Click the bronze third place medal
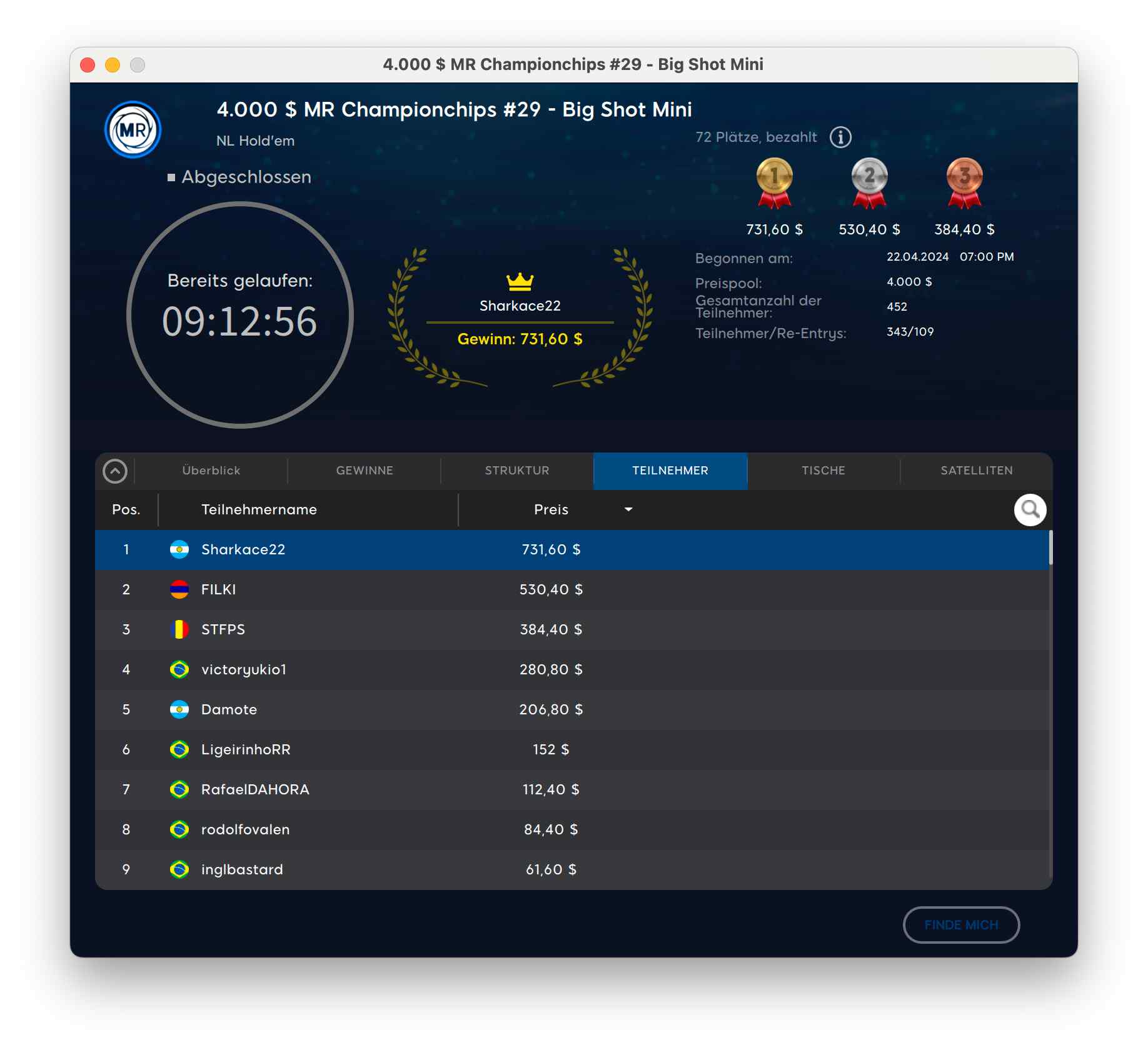This screenshot has width=1148, height=1050. pos(964,182)
